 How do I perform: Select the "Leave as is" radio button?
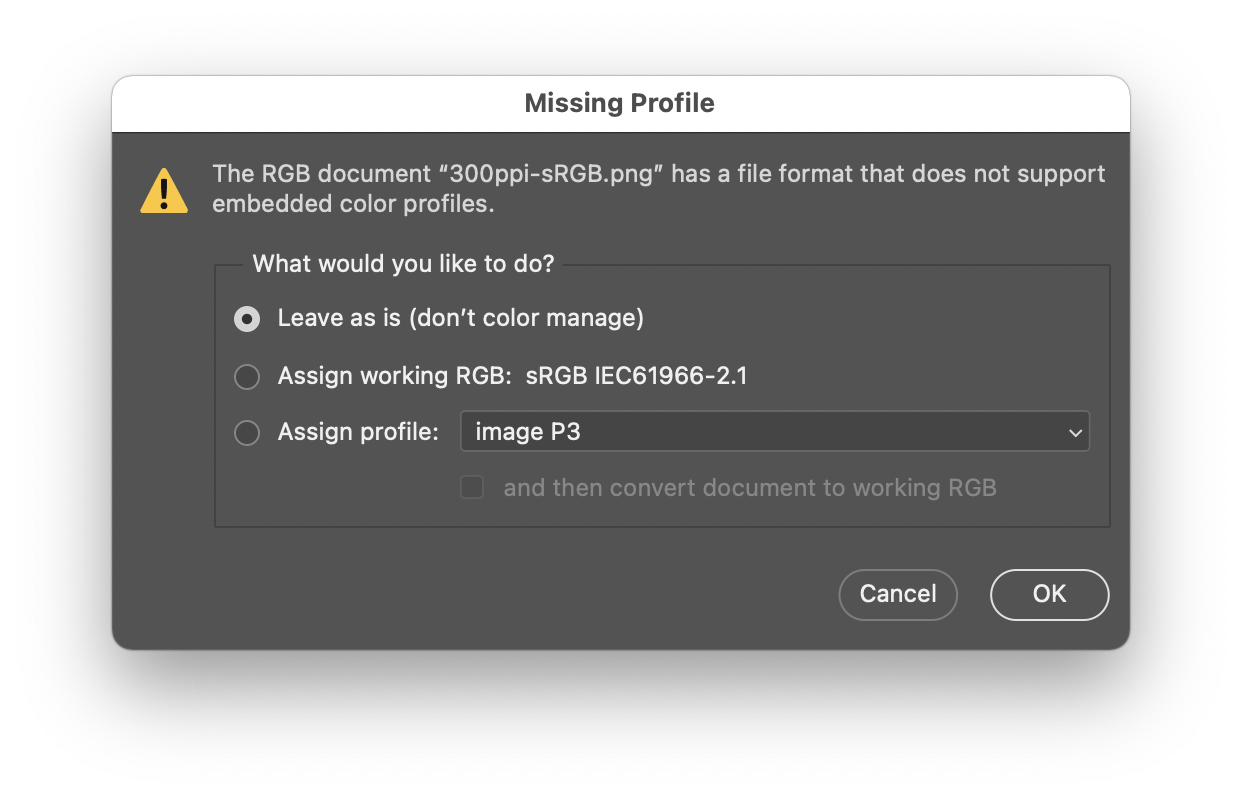(247, 319)
